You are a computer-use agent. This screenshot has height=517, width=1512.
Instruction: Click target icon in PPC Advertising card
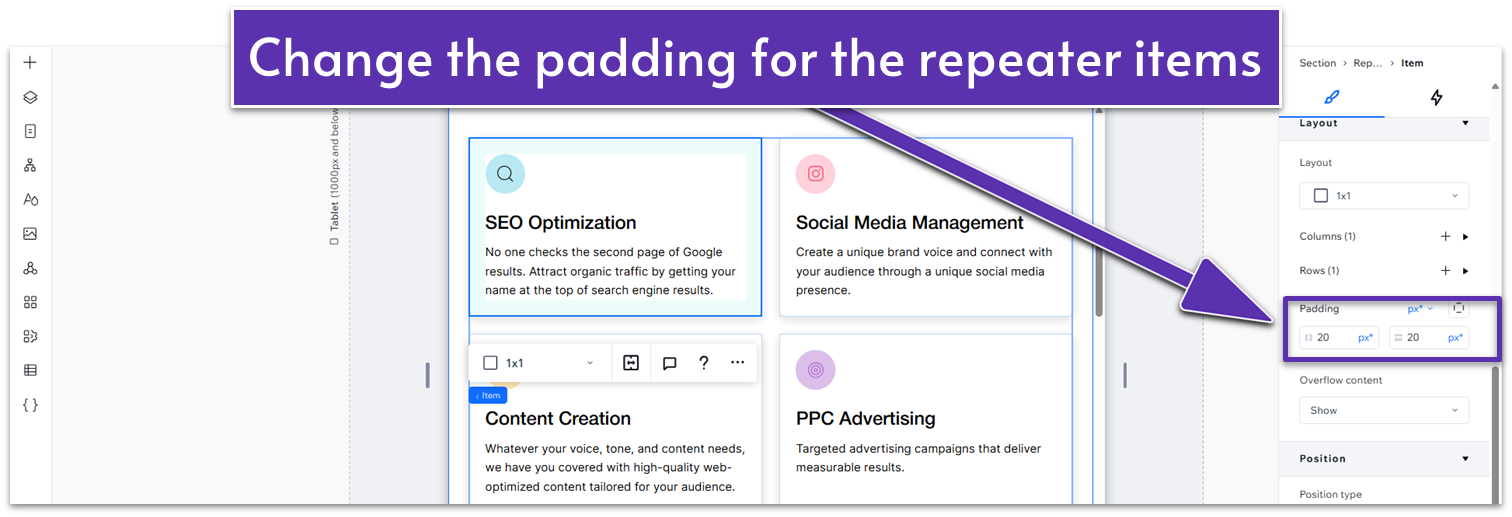[x=816, y=370]
